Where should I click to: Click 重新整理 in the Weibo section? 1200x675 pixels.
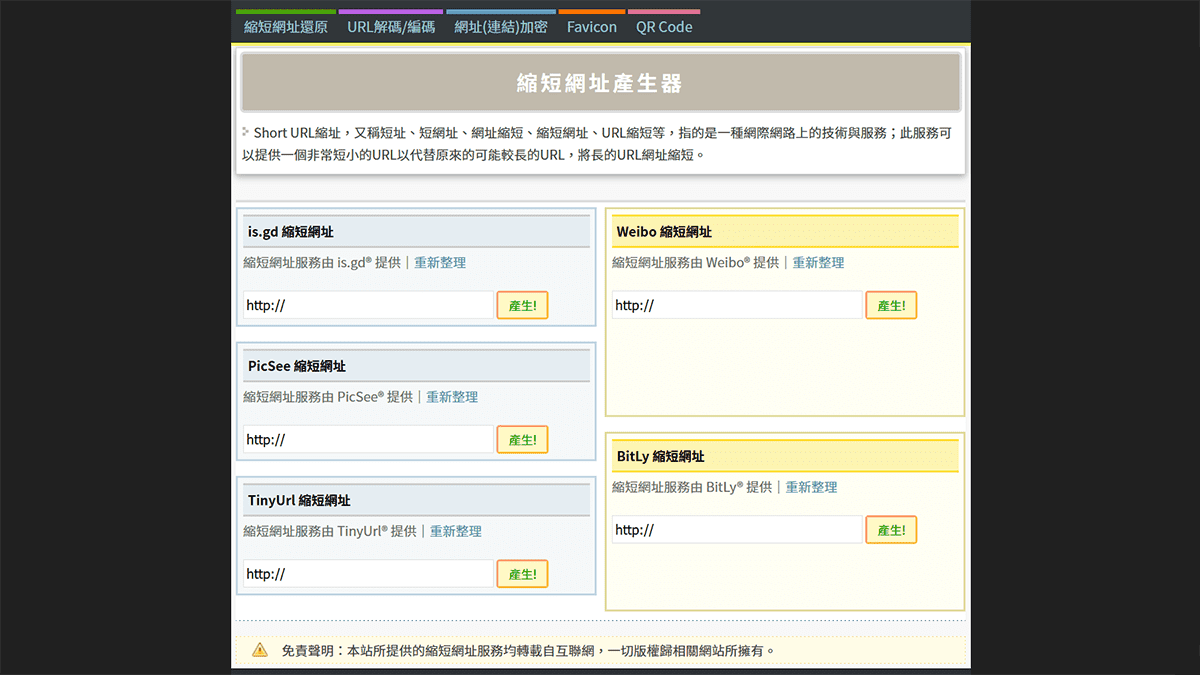click(x=818, y=263)
